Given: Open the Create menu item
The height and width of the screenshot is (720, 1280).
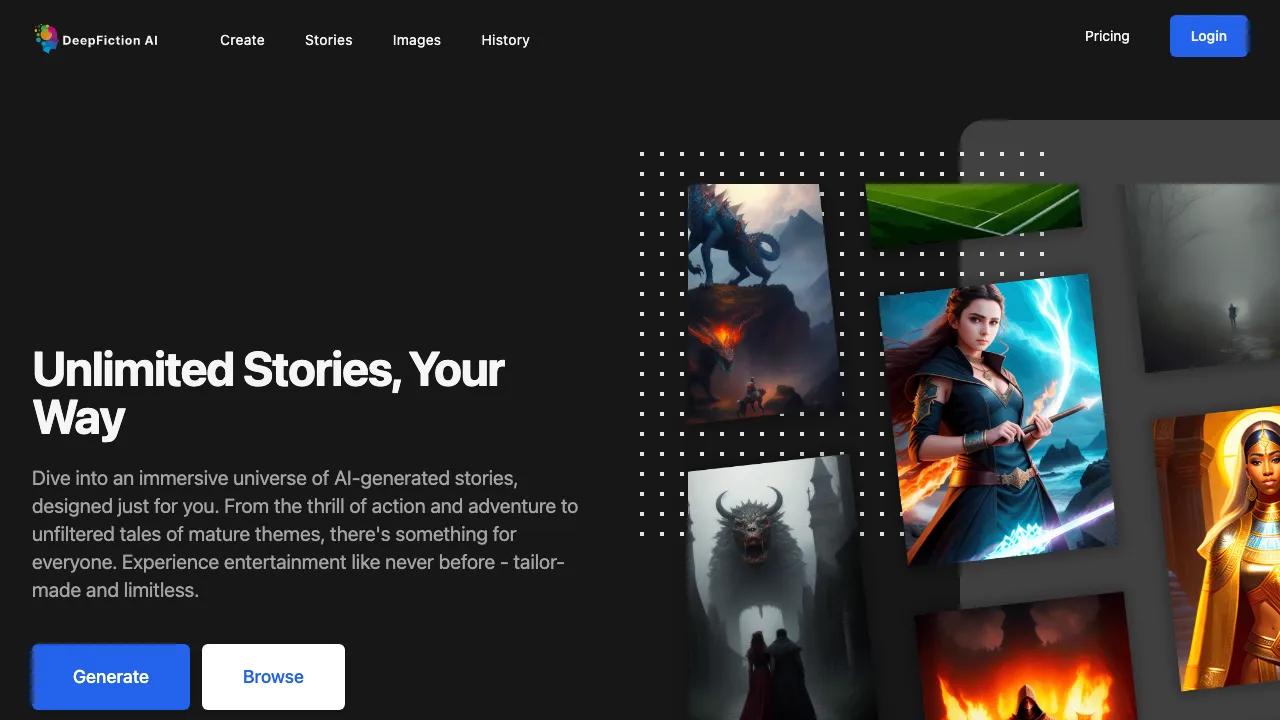Looking at the screenshot, I should (242, 40).
